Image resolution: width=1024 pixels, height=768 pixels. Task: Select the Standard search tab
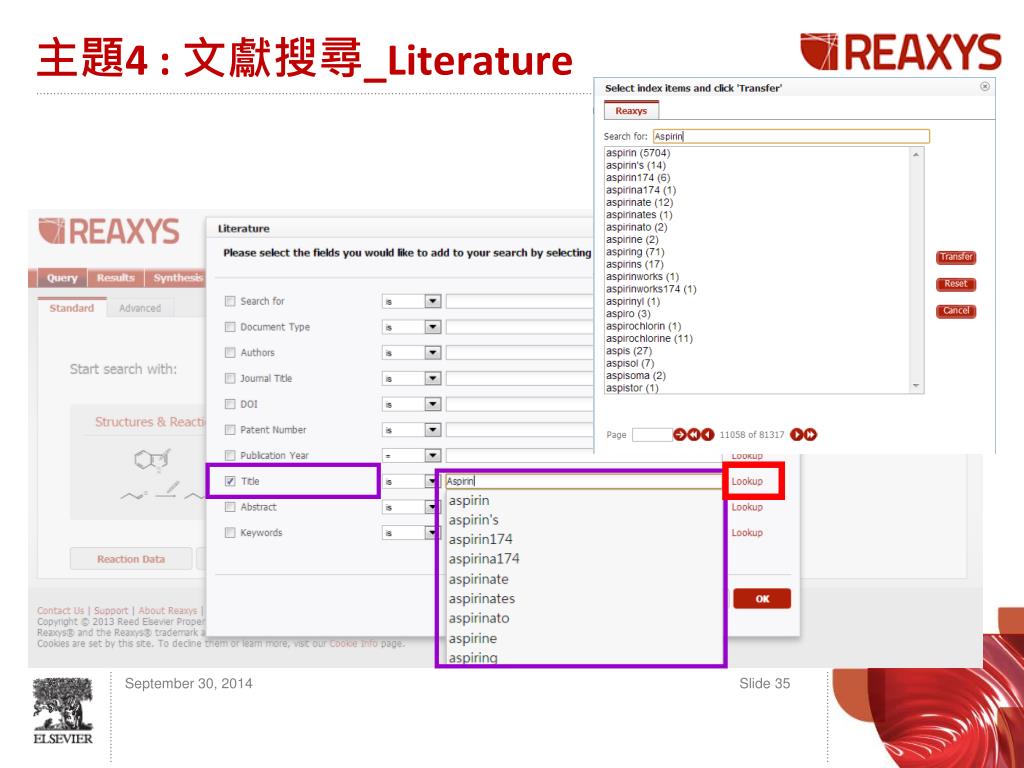click(x=72, y=308)
